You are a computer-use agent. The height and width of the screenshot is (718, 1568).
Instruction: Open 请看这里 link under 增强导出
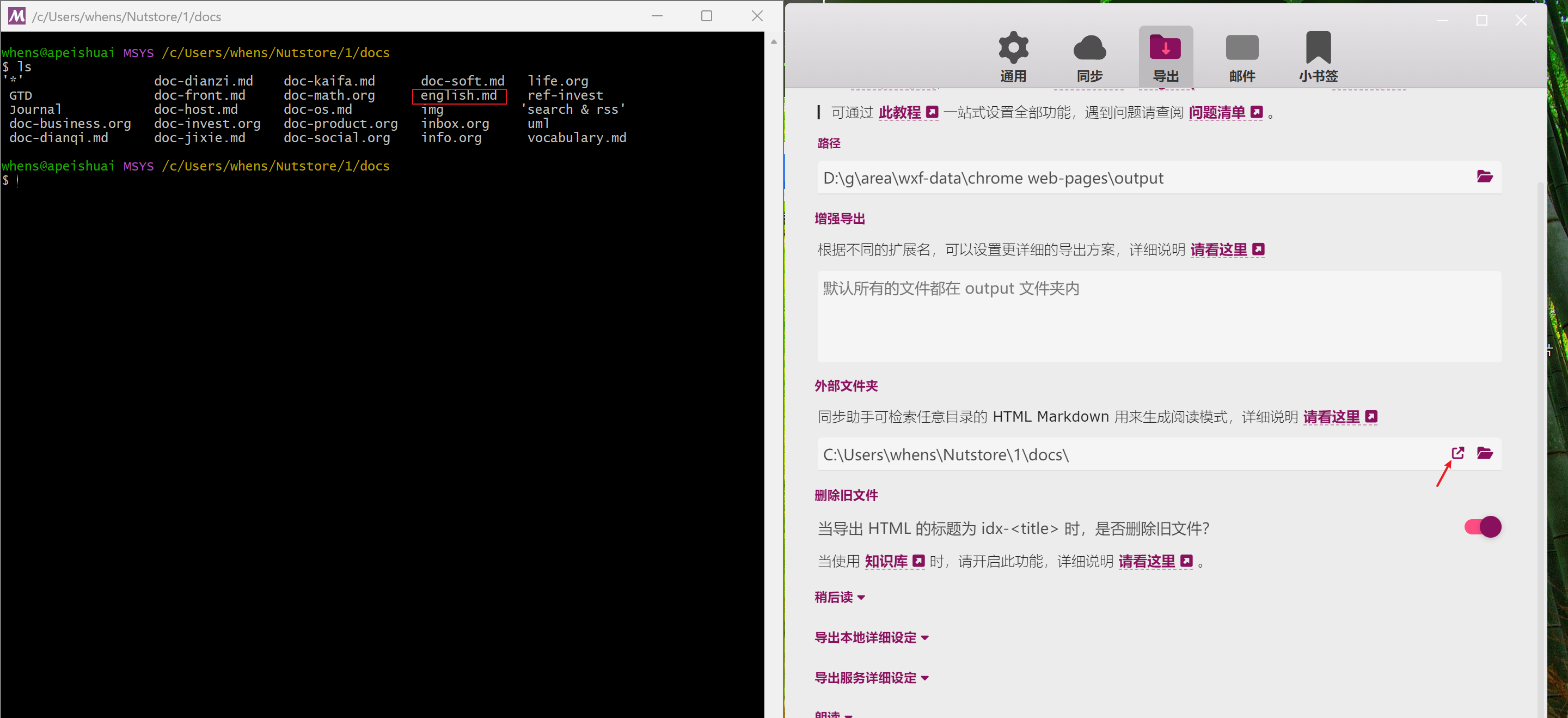point(1218,250)
